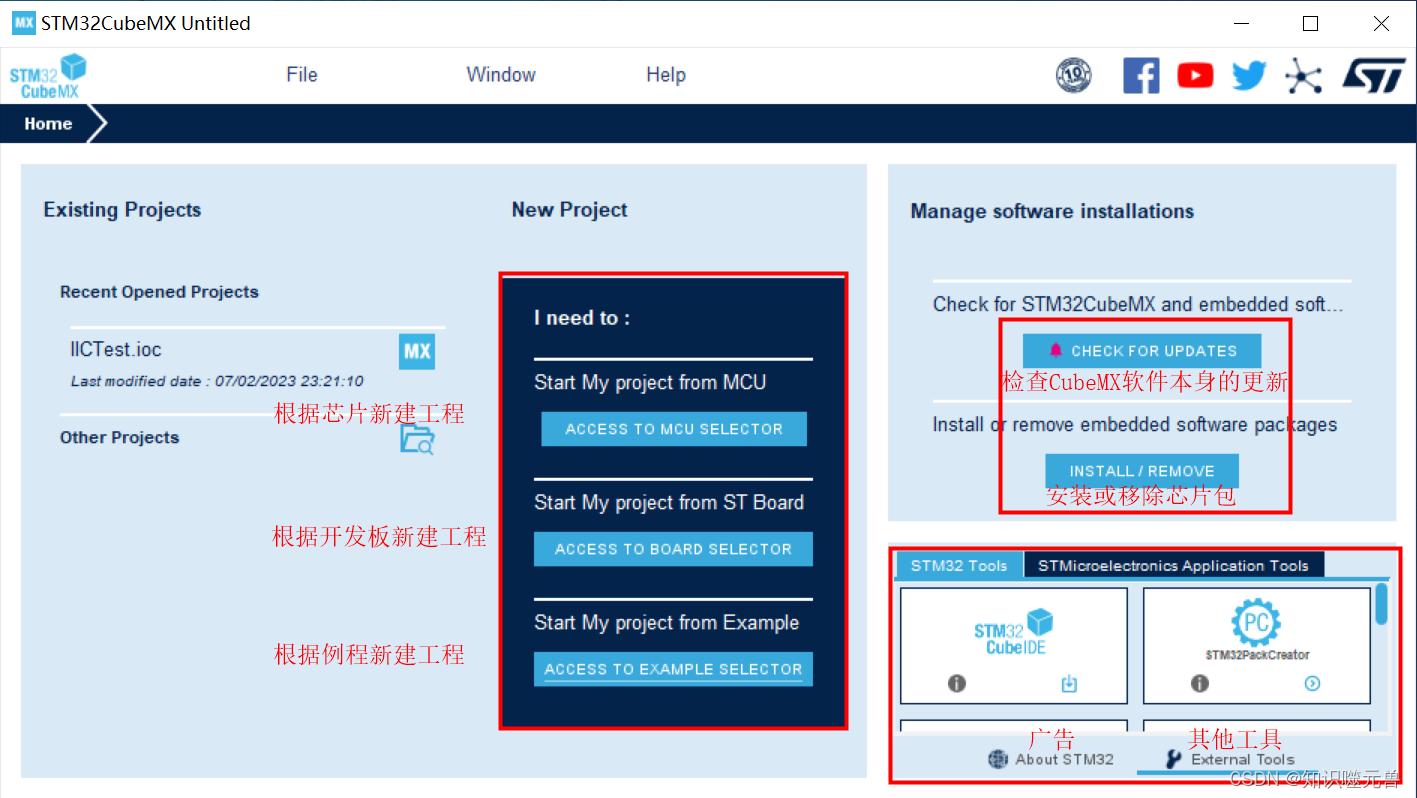Viewport: 1417px width, 798px height.
Task: Open the Facebook icon link
Action: pos(1141,75)
